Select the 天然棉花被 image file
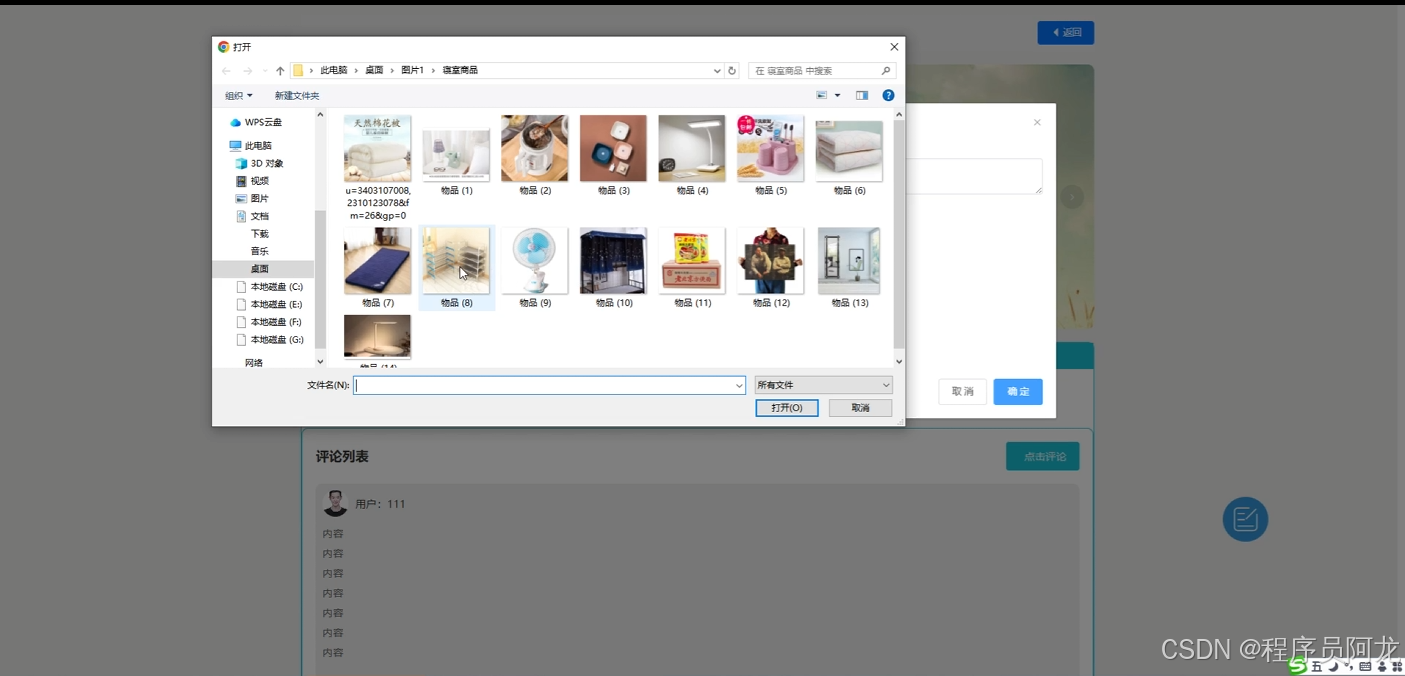Screen dimensions: 1405x676 point(377,168)
